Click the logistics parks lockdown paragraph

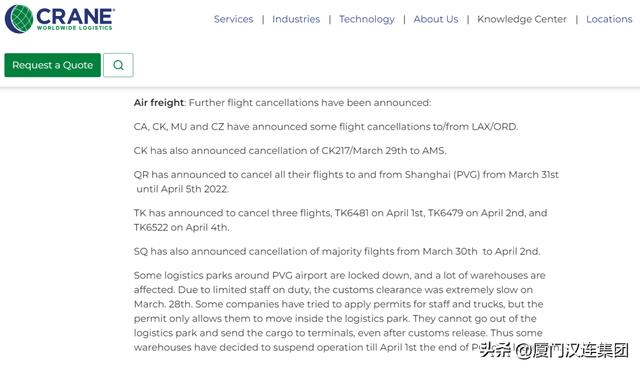tap(340, 311)
